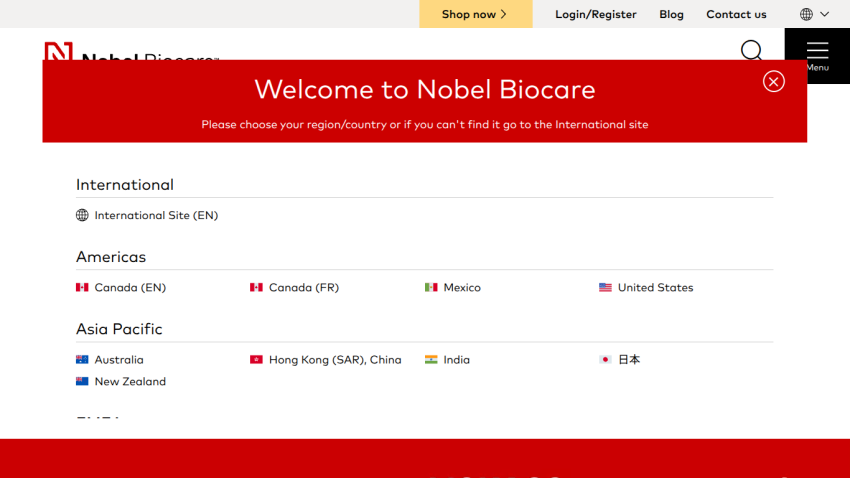Click the New Zealand flag icon
This screenshot has height=478, width=850.
point(82,381)
